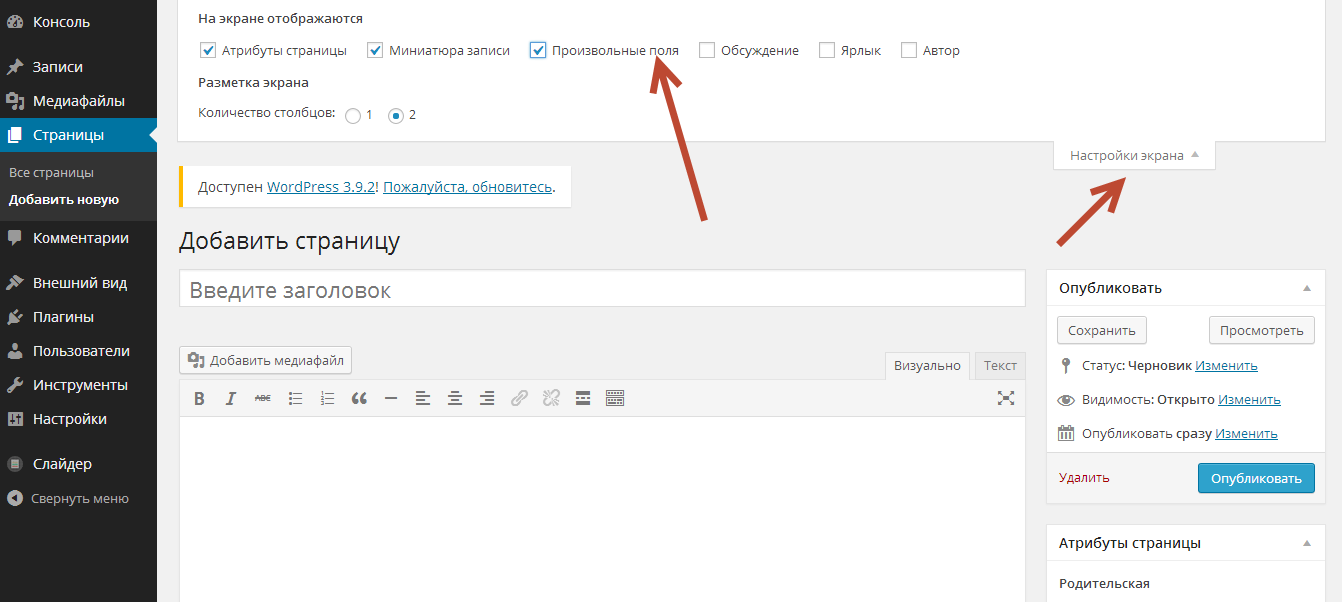Viewport: 1342px width, 602px height.
Task: Click the blue Опубликовать button
Action: (1256, 478)
